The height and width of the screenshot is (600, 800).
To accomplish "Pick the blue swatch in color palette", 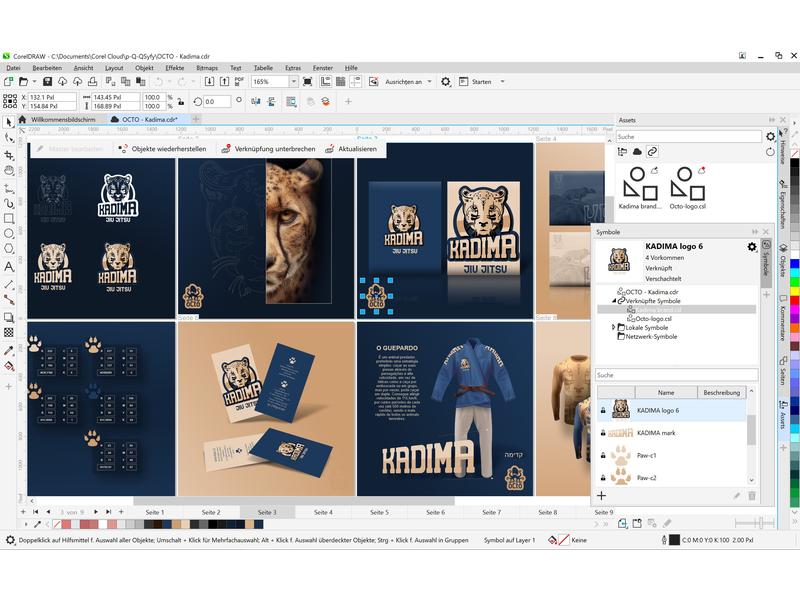I will pyautogui.click(x=795, y=264).
